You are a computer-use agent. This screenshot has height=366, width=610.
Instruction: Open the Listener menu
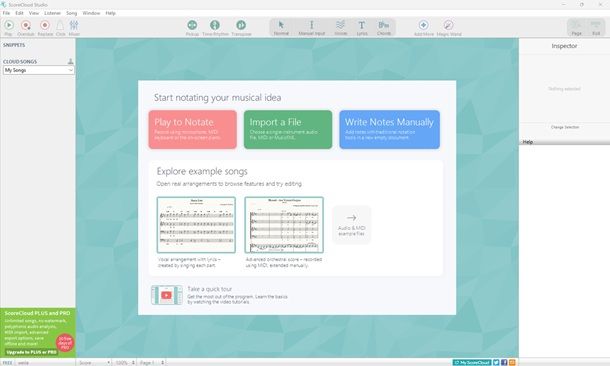[x=53, y=13]
